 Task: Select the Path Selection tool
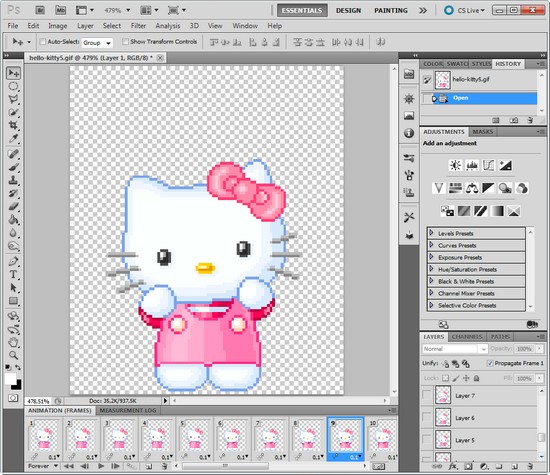point(13,288)
